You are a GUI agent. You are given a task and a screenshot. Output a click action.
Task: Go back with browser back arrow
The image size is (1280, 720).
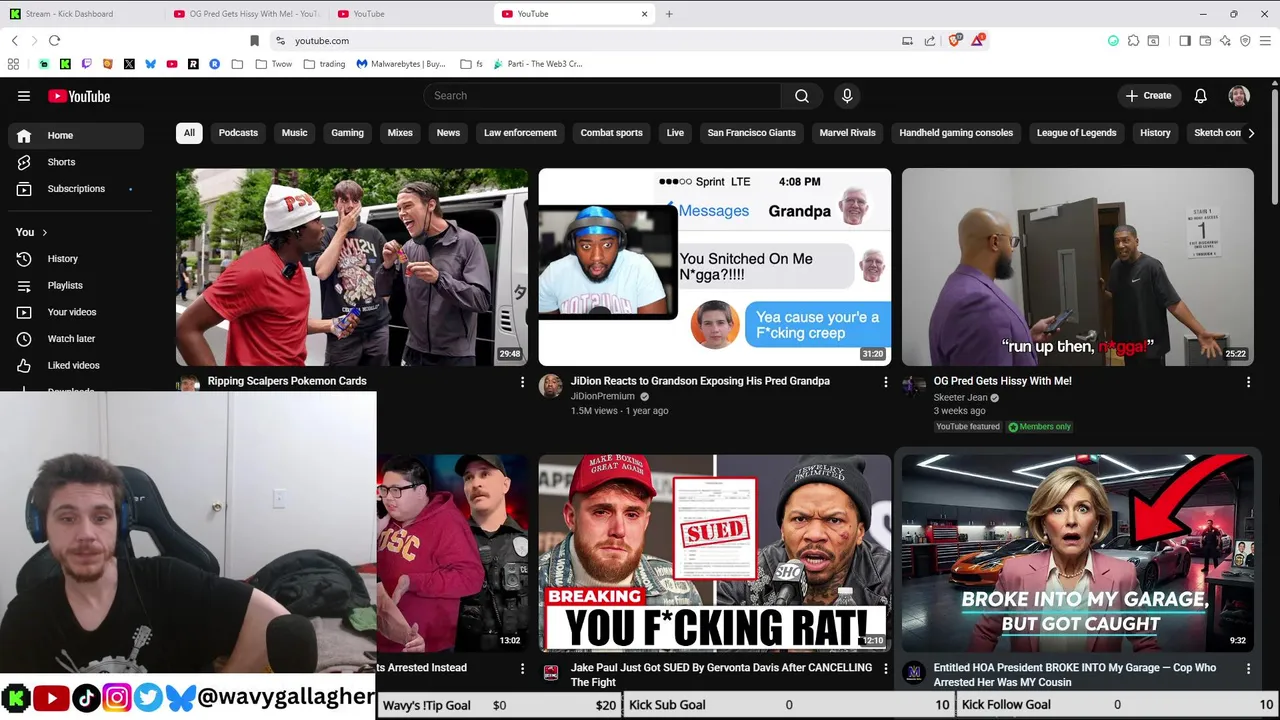click(x=14, y=40)
